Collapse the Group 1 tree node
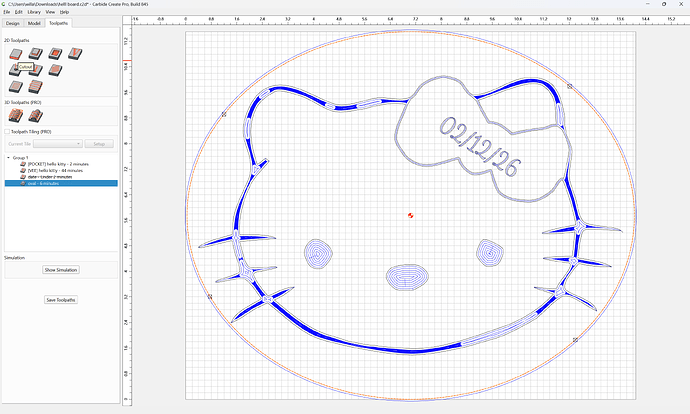Image resolution: width=690 pixels, height=414 pixels. (8, 158)
